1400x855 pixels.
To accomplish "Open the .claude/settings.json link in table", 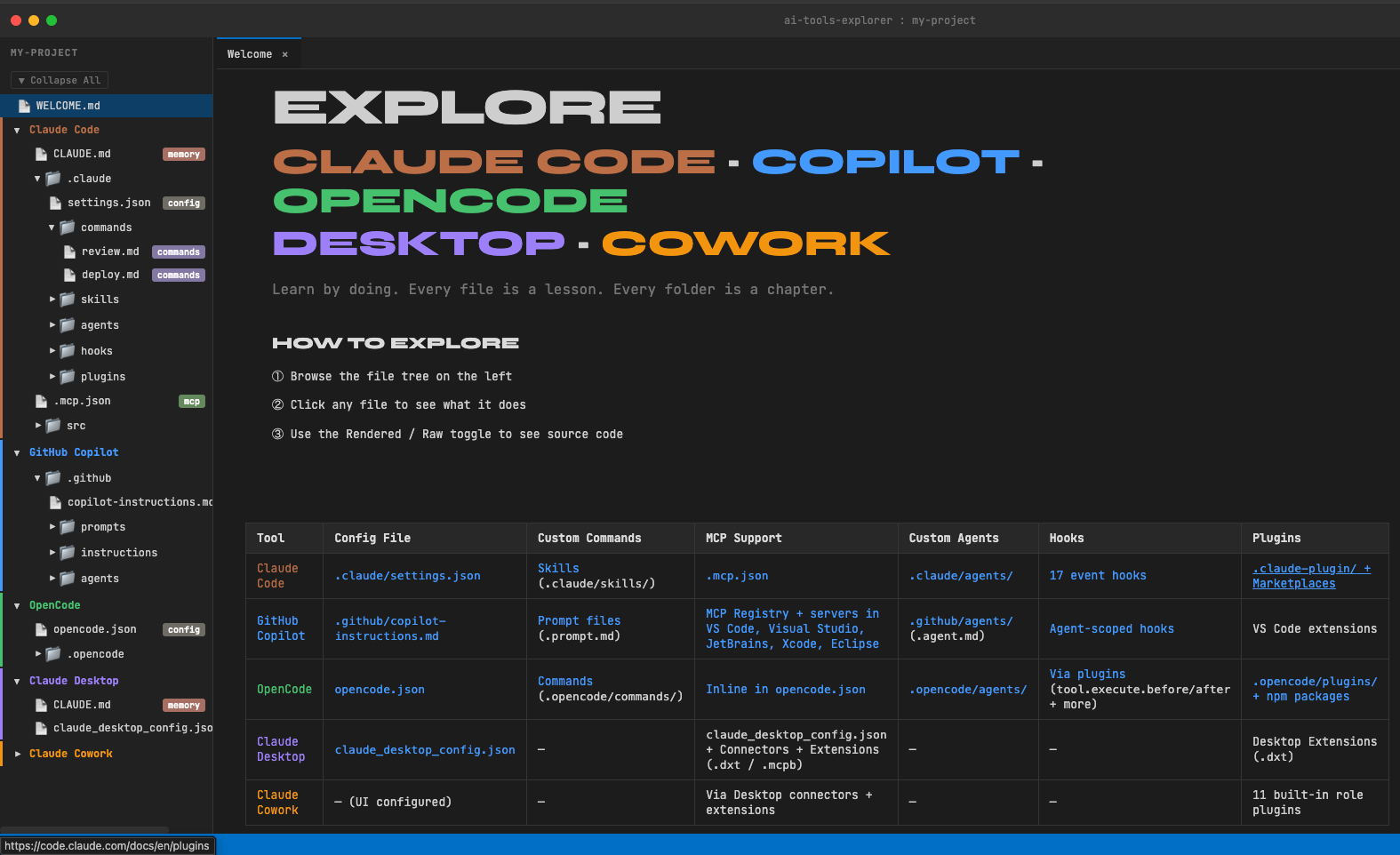I will [x=408, y=576].
